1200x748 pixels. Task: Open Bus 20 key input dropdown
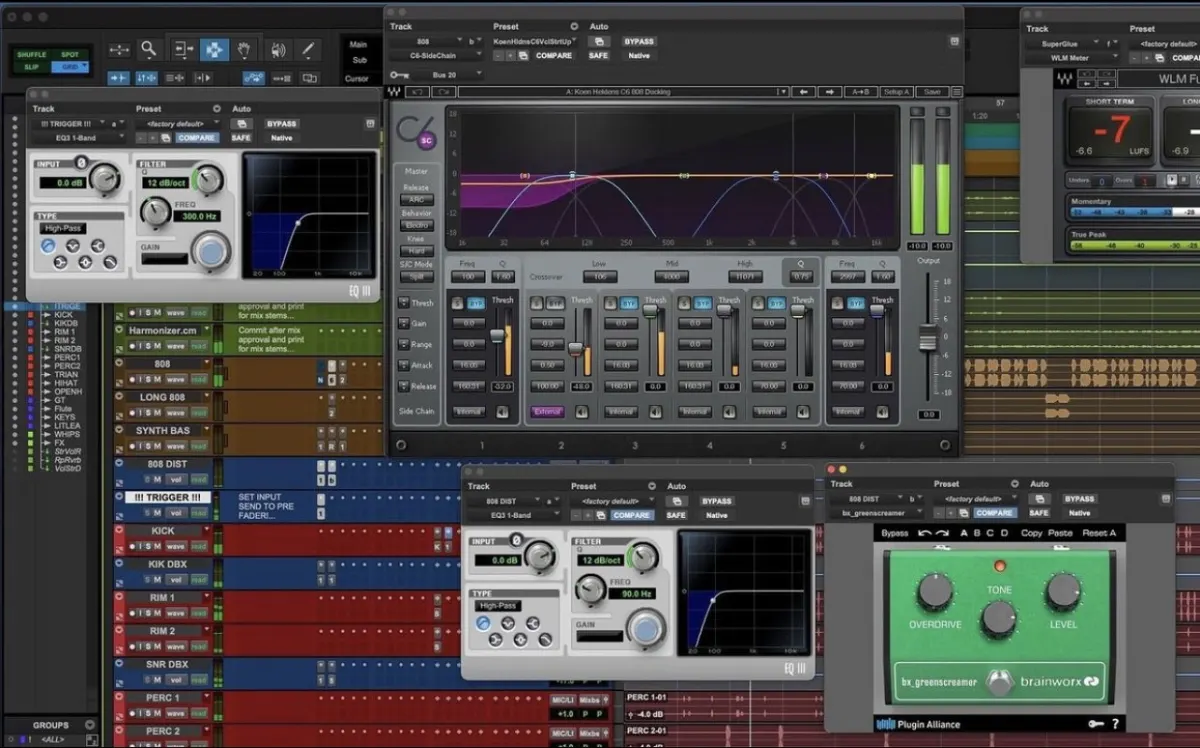pyautogui.click(x=447, y=74)
